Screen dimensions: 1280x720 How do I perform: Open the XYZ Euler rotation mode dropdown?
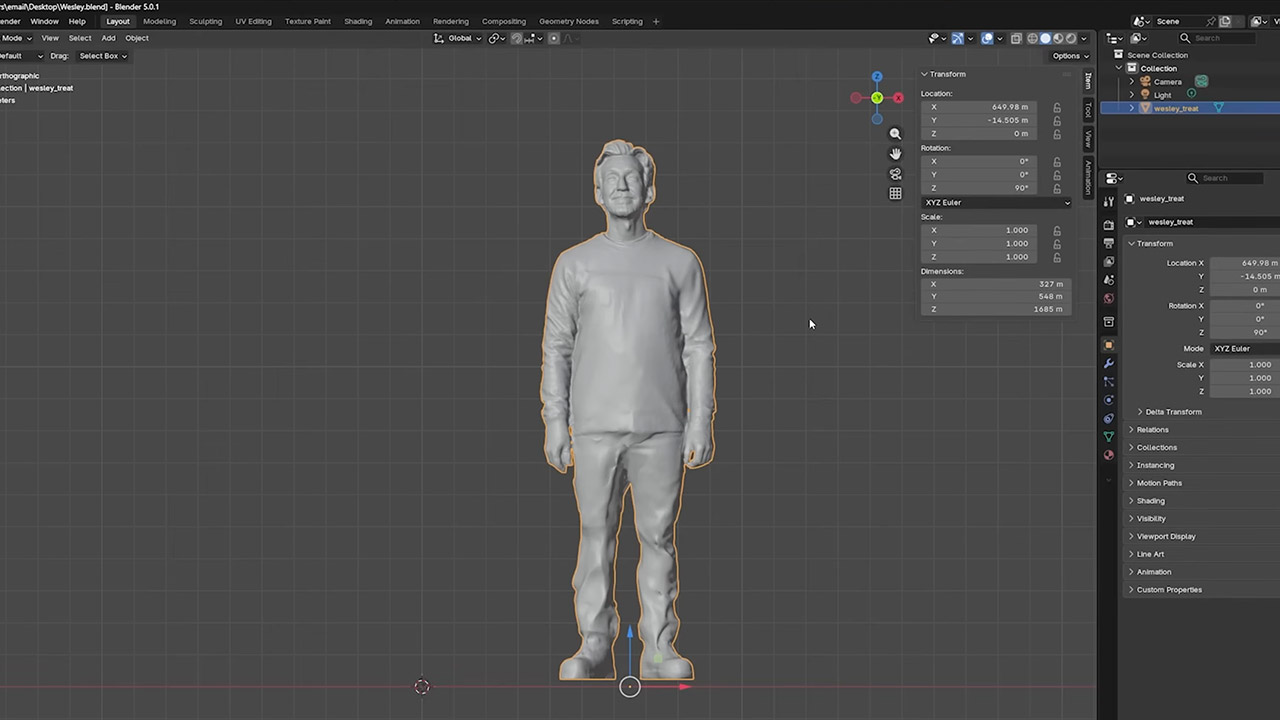(x=996, y=202)
